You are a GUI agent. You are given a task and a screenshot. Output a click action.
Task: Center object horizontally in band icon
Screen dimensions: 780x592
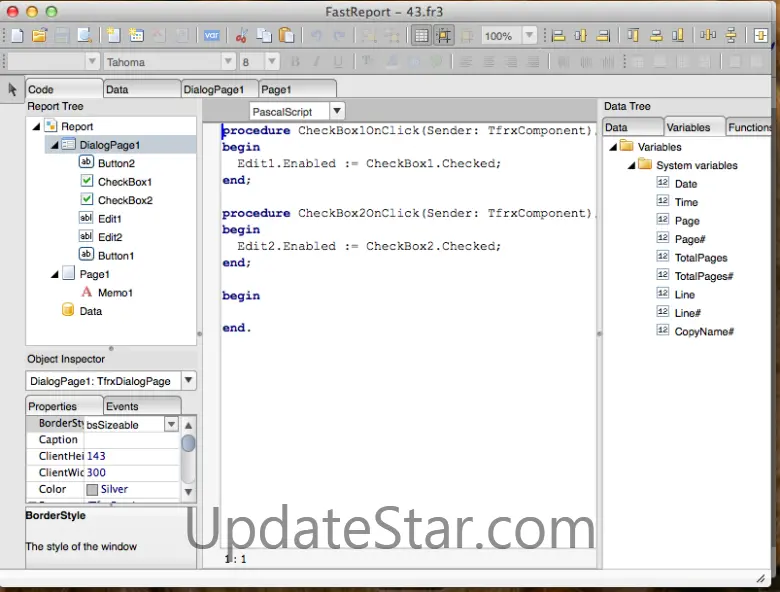click(x=761, y=35)
